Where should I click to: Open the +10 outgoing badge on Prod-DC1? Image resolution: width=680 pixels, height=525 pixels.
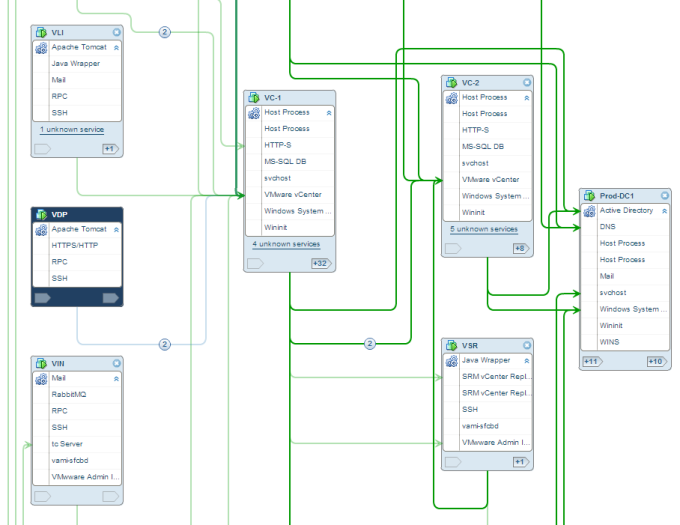click(x=657, y=362)
